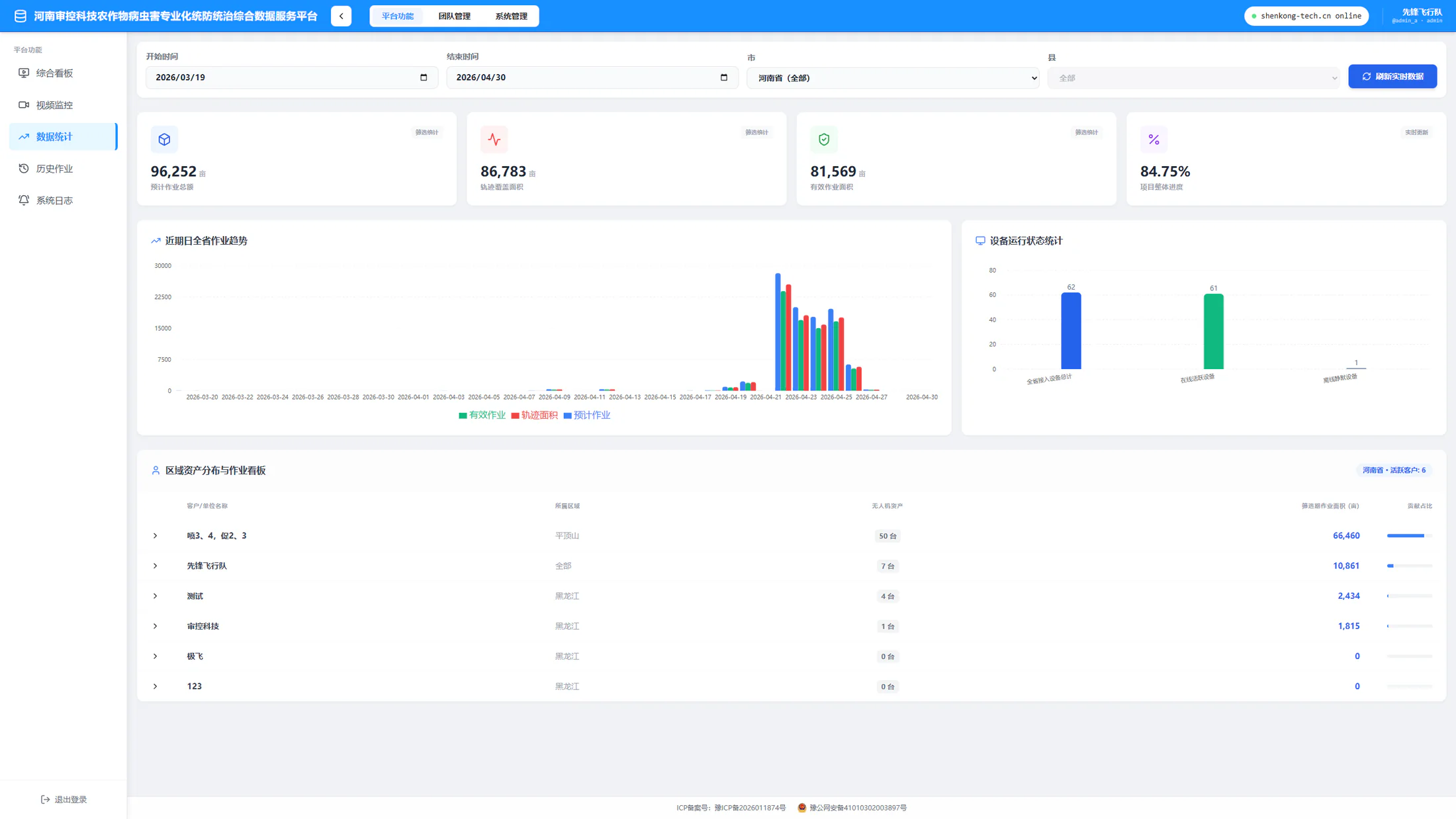Click the percent icon on 项目整体进度 card
This screenshot has width=1456, height=819.
tap(1154, 140)
